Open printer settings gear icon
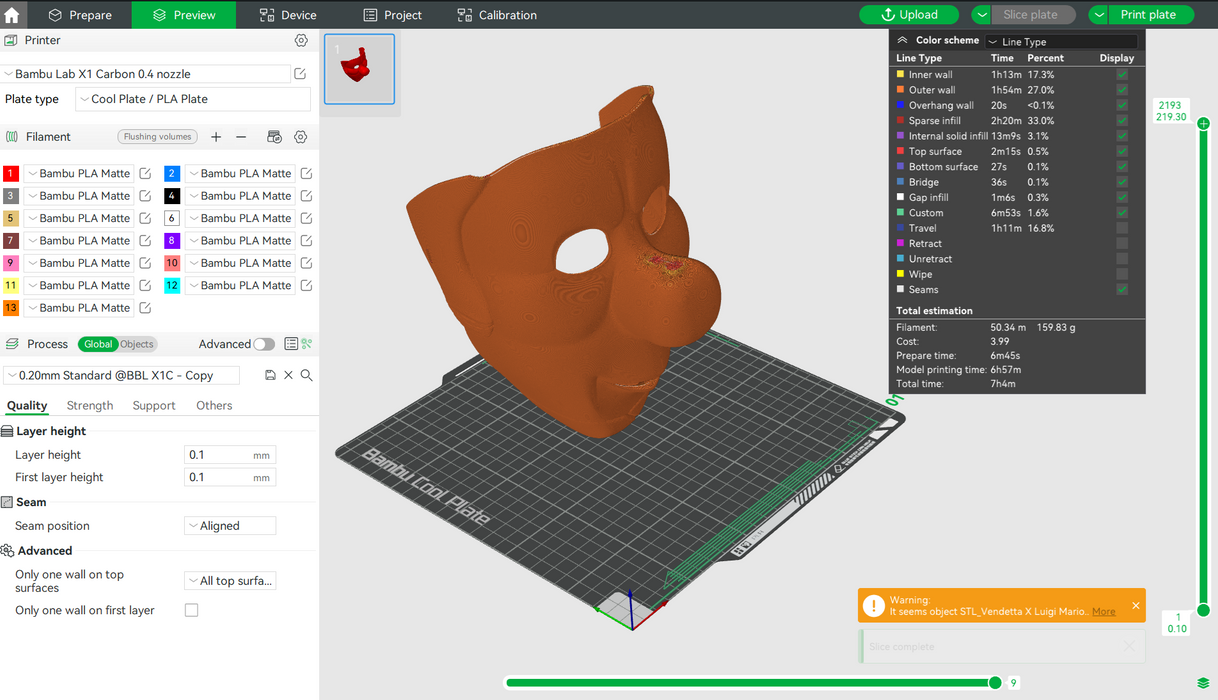This screenshot has height=700, width=1218. [301, 41]
